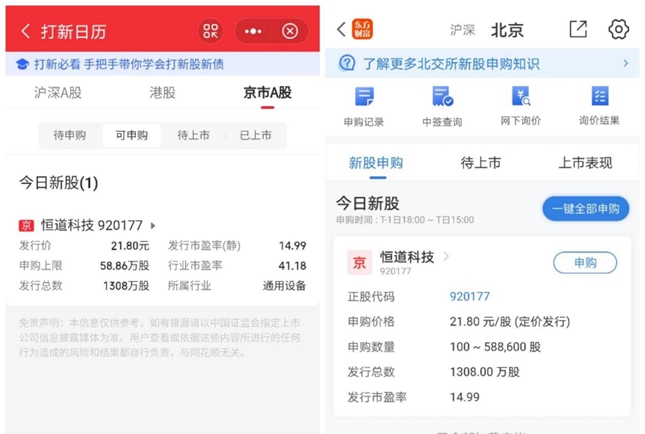Image resolution: width=645 pixels, height=434 pixels.
Task: Expand 恒道科技 920177 details arrow
Action: (153, 226)
